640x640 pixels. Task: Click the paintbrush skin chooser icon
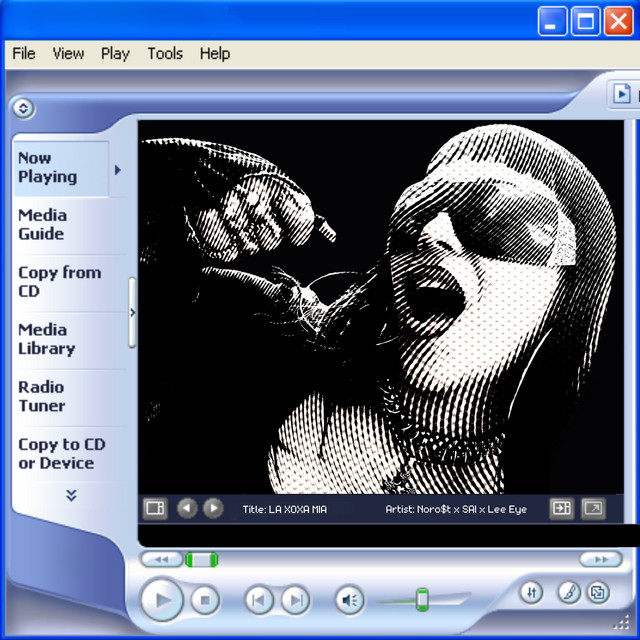pyautogui.click(x=568, y=592)
